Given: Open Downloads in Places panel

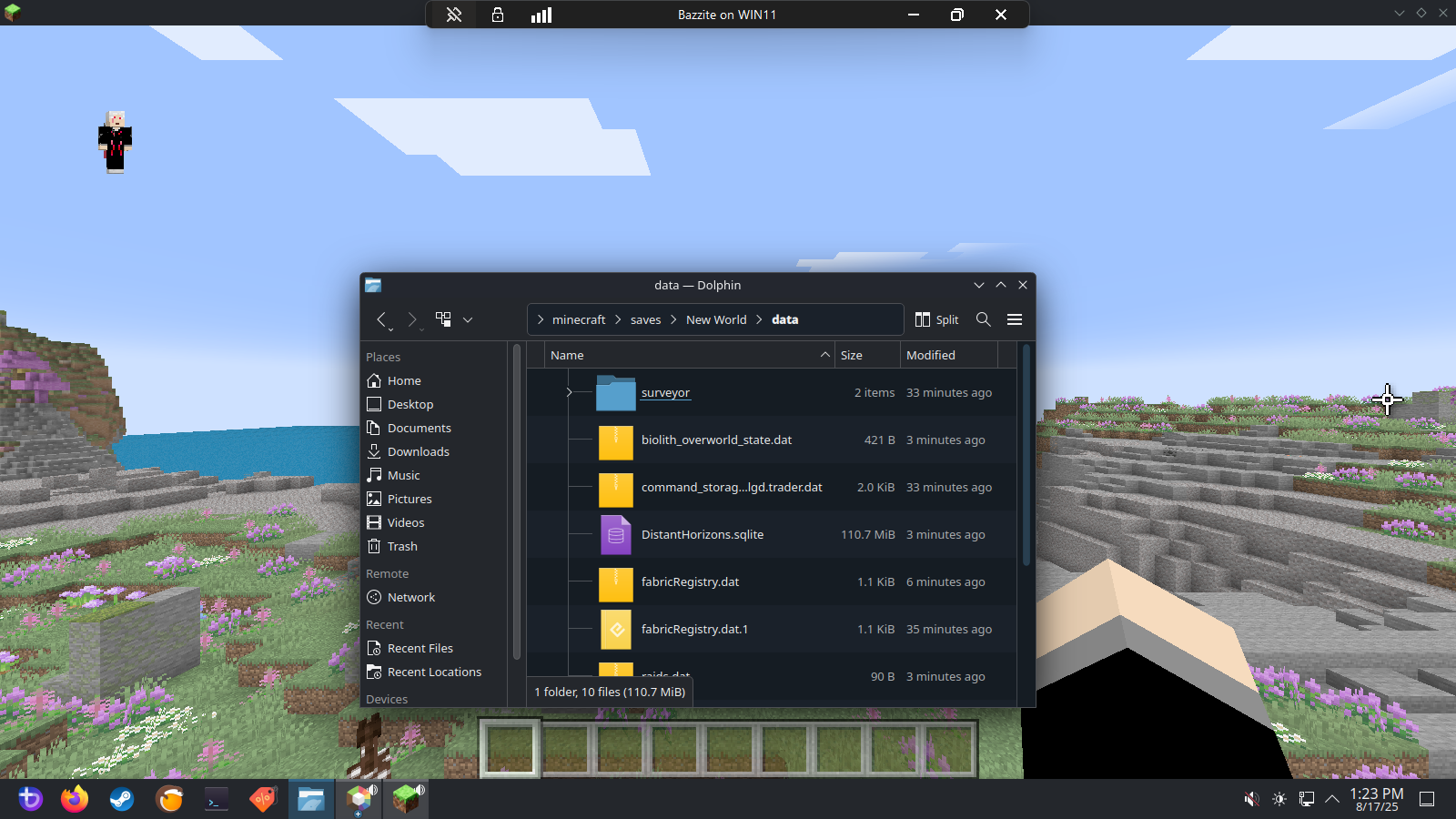Looking at the screenshot, I should point(435,451).
